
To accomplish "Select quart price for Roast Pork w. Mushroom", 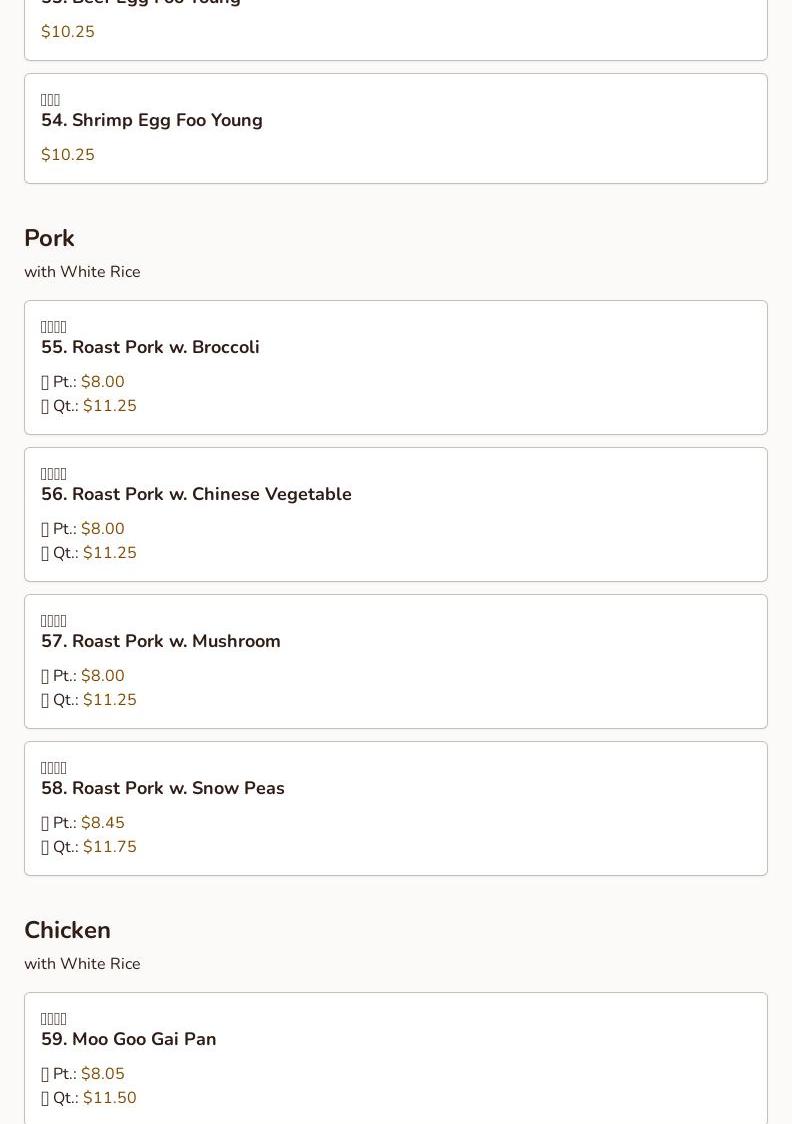I will [109, 700].
